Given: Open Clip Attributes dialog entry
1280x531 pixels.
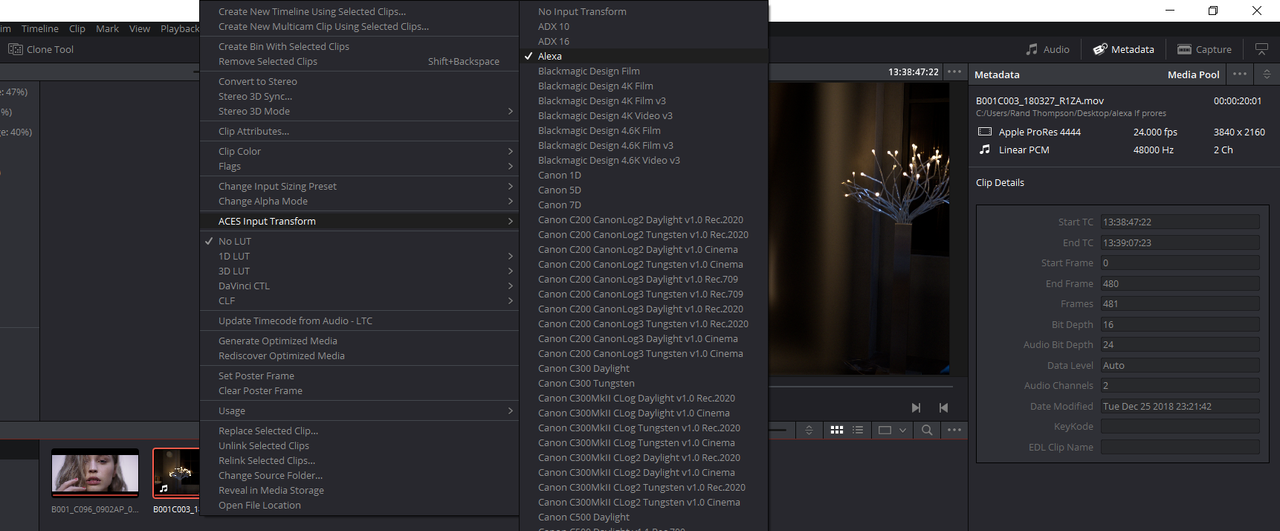Looking at the screenshot, I should pos(360,131).
